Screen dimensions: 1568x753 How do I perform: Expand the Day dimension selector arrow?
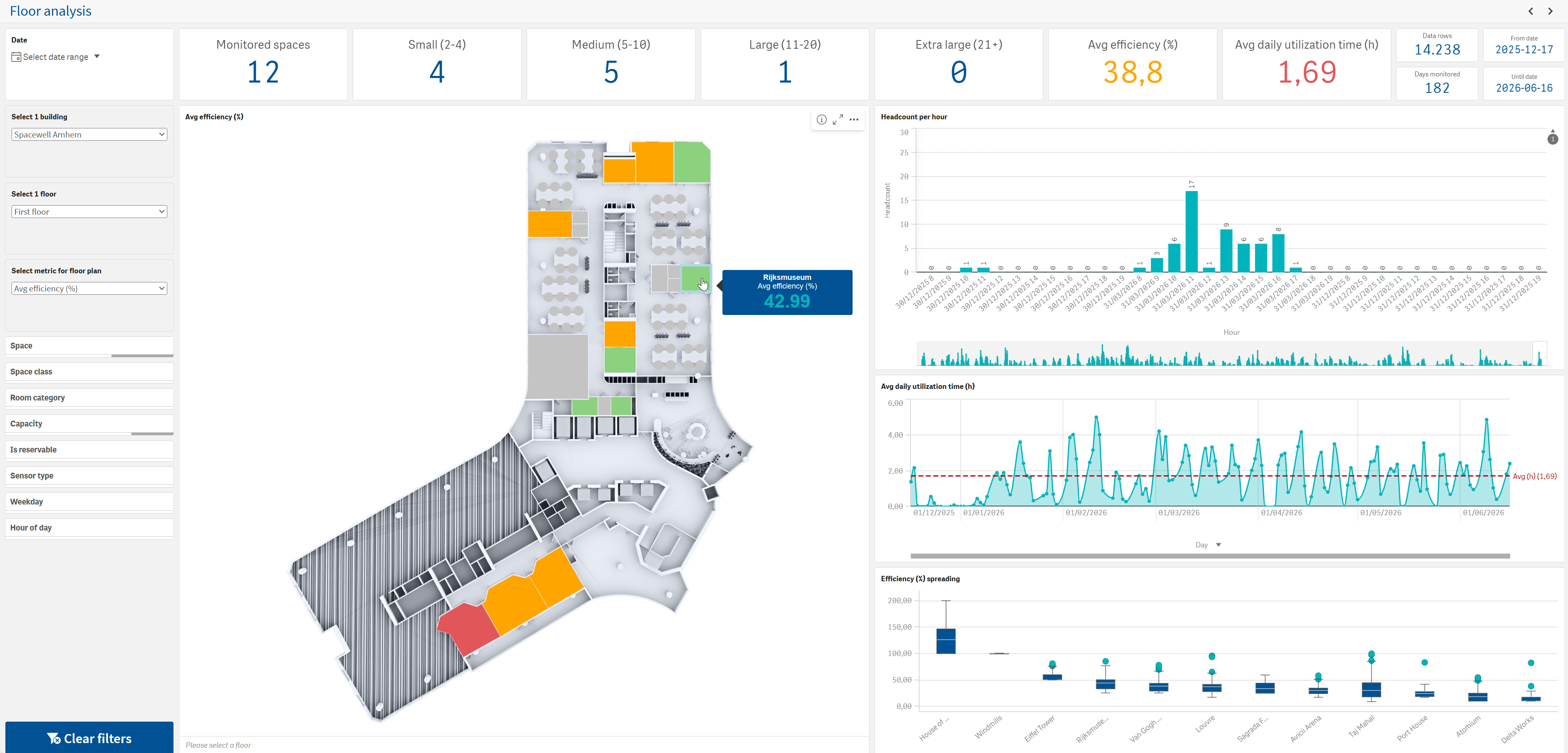1219,545
